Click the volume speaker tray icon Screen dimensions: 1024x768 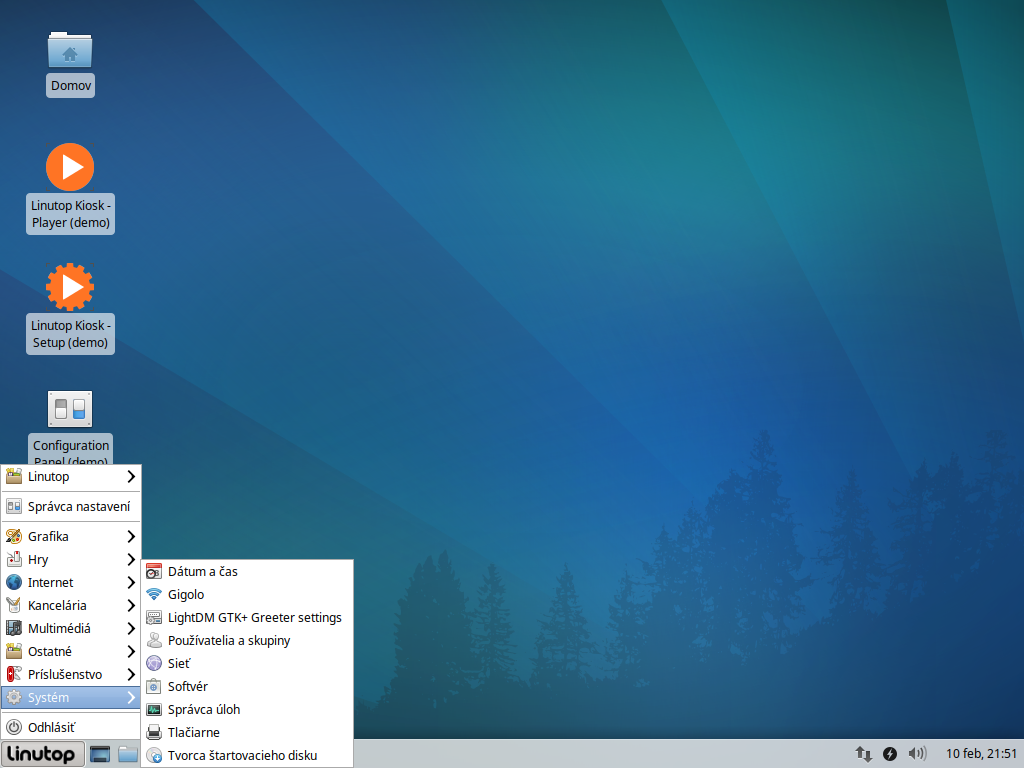(x=917, y=754)
